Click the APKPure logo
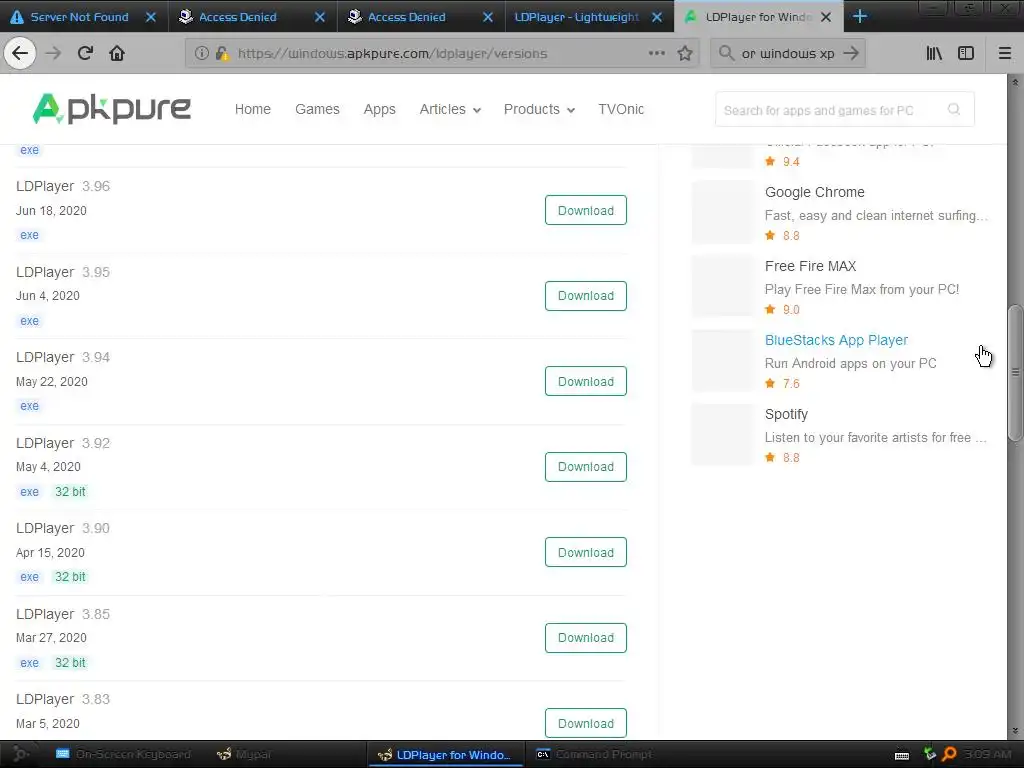Image resolution: width=1024 pixels, height=768 pixels. tap(112, 108)
